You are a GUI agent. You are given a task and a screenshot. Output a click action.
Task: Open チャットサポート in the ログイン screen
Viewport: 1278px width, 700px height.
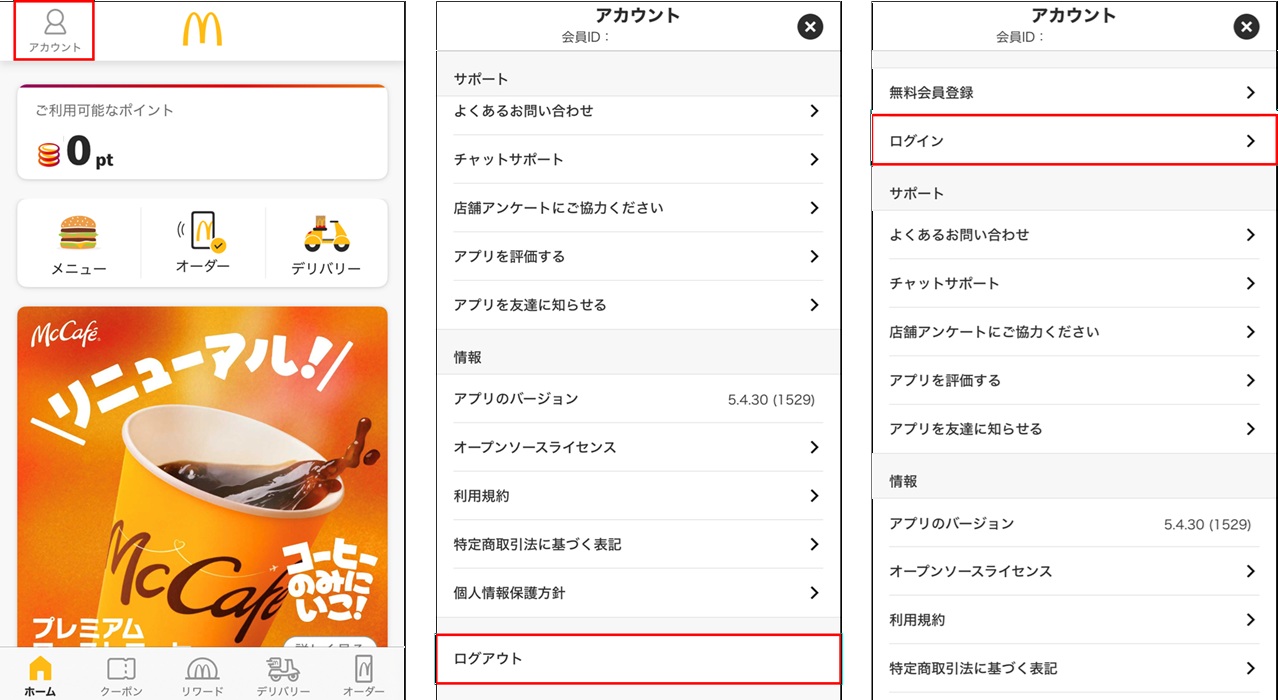(1074, 283)
